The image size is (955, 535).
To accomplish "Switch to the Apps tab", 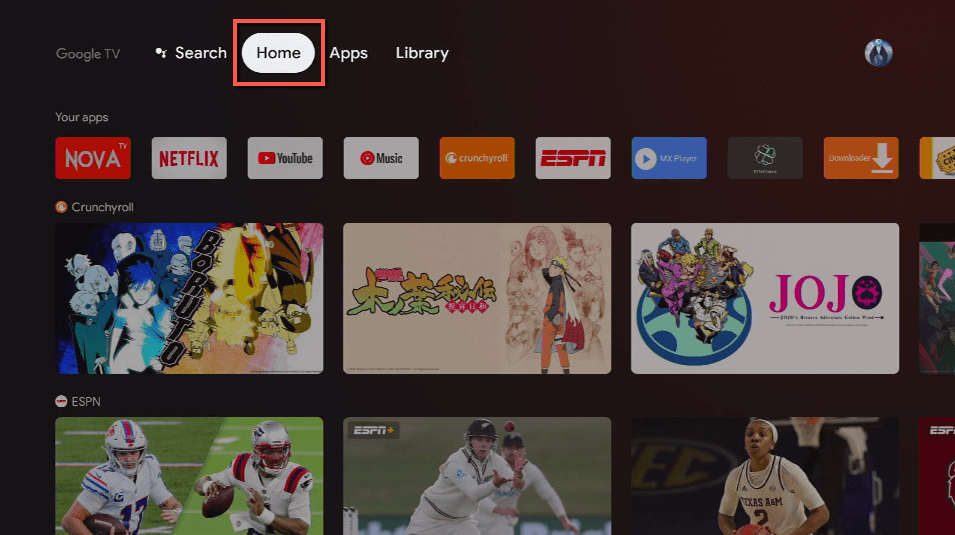I will (x=348, y=54).
